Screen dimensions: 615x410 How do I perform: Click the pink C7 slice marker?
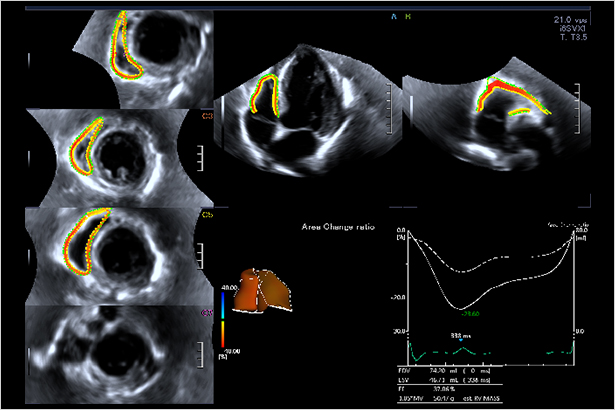click(207, 313)
